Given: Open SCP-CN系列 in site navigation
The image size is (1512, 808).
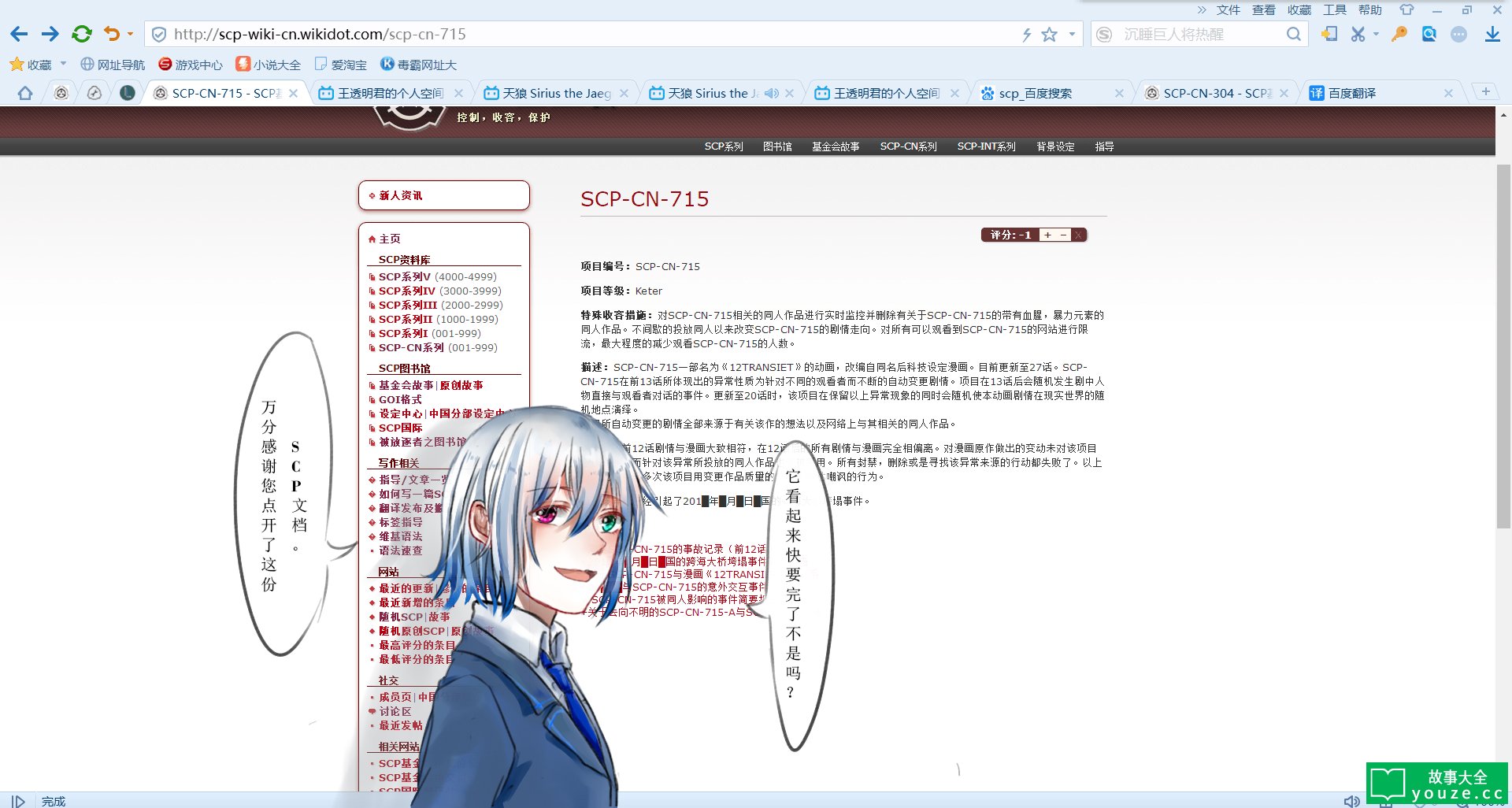Looking at the screenshot, I should [908, 146].
